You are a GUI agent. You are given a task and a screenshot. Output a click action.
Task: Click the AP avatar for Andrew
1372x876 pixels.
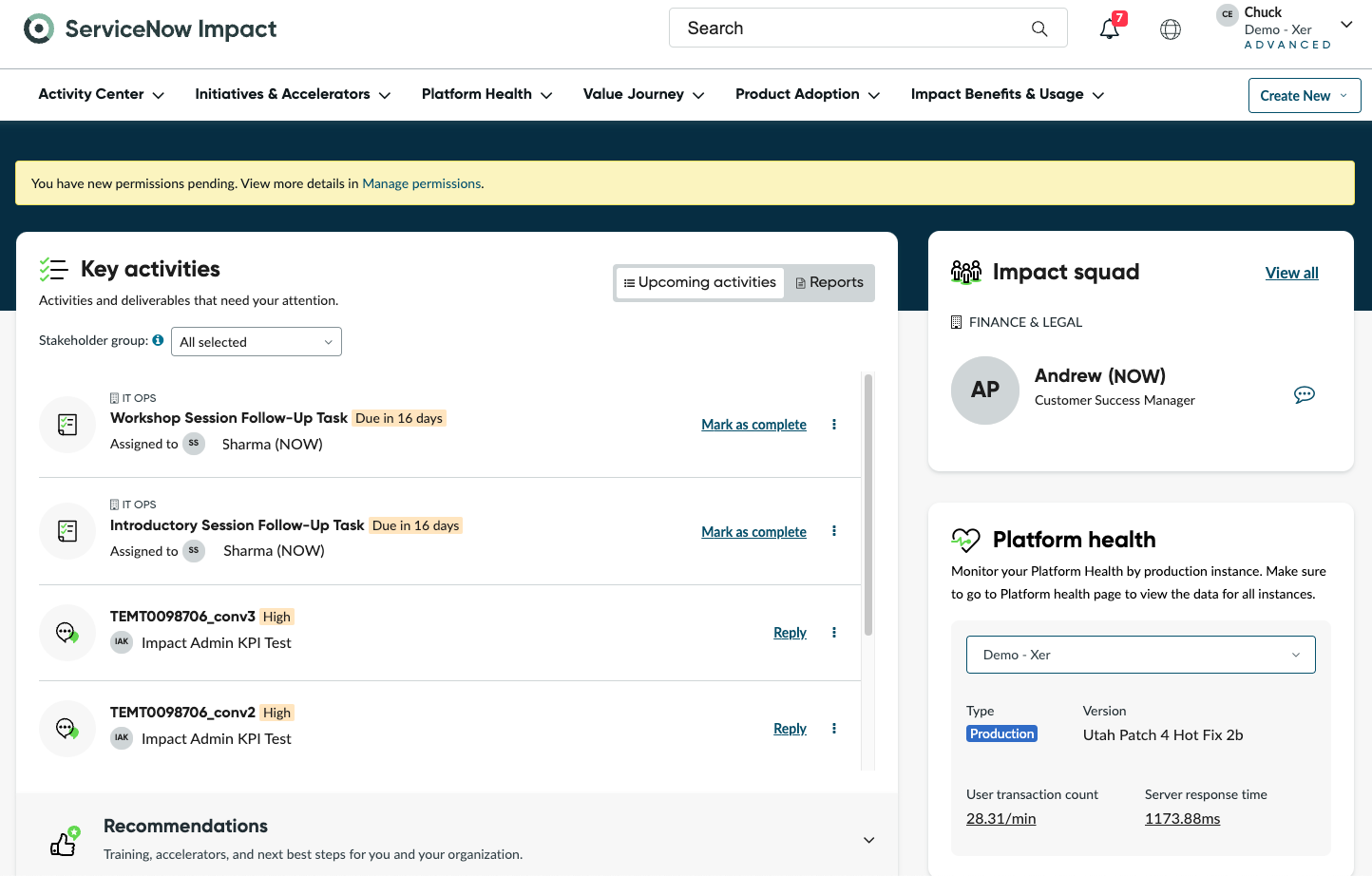[985, 390]
